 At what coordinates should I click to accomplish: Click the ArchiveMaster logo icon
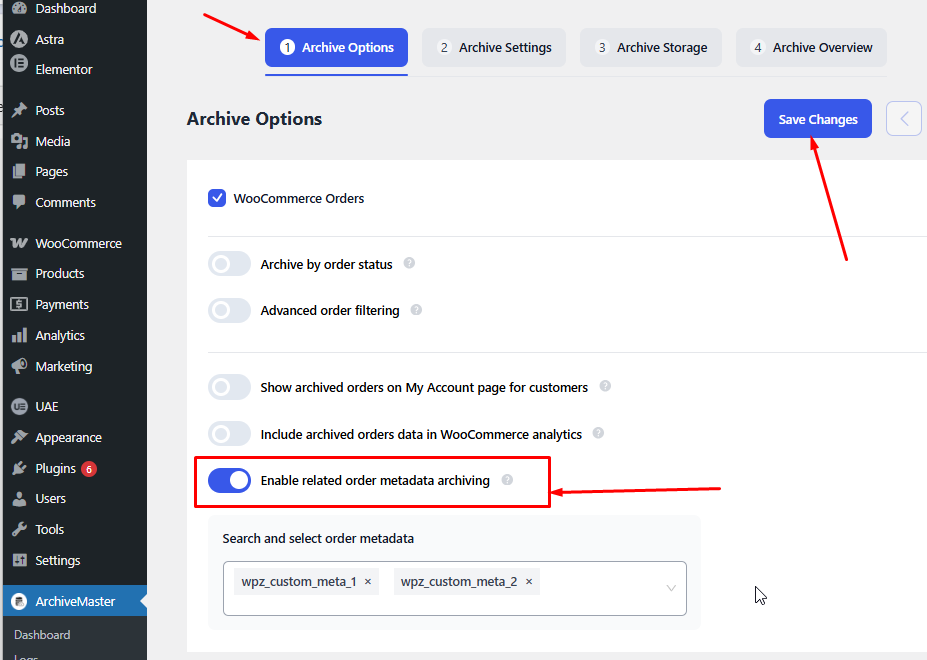pyautogui.click(x=20, y=601)
